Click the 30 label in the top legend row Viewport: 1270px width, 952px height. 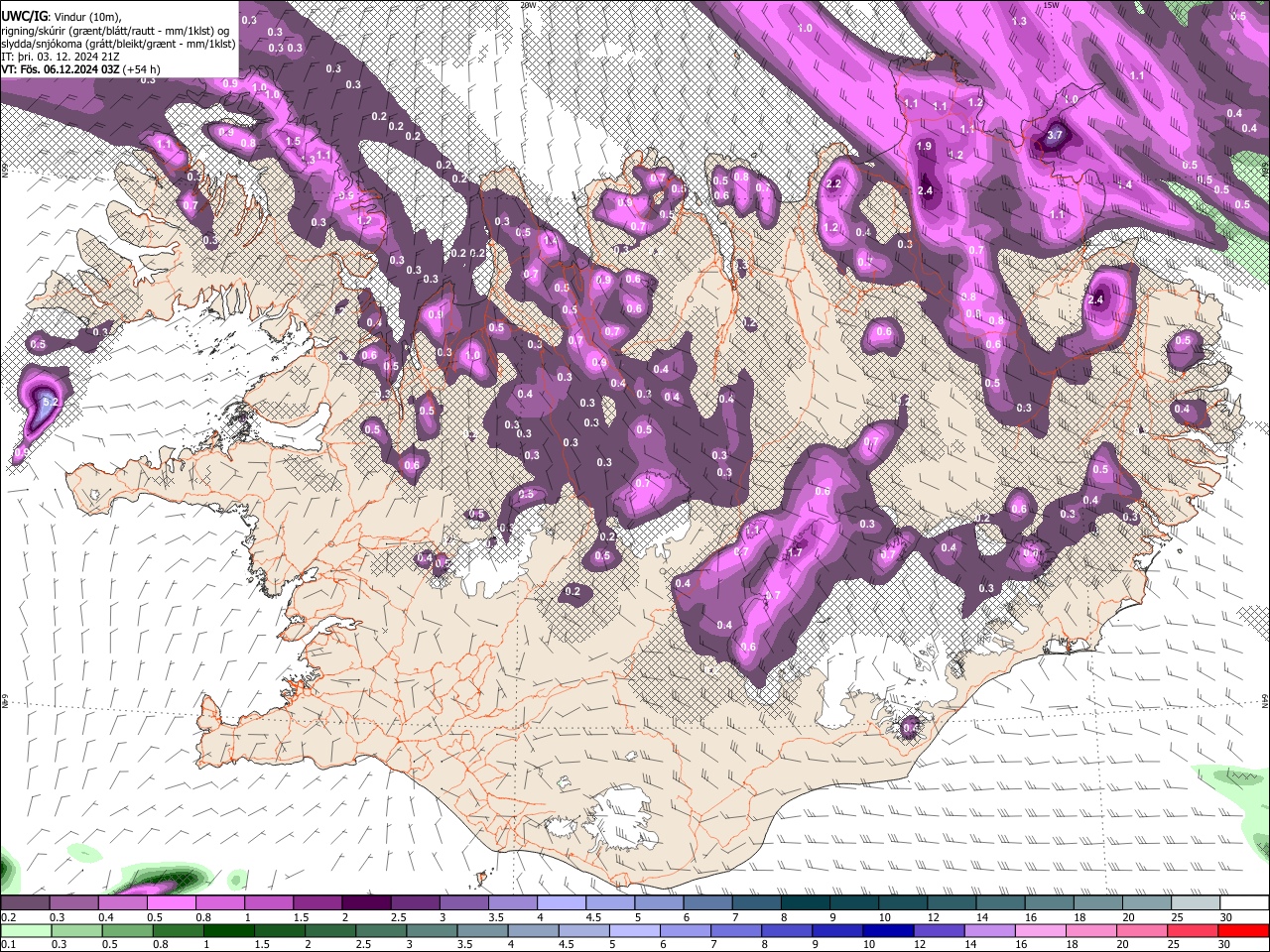pyautogui.click(x=1226, y=917)
